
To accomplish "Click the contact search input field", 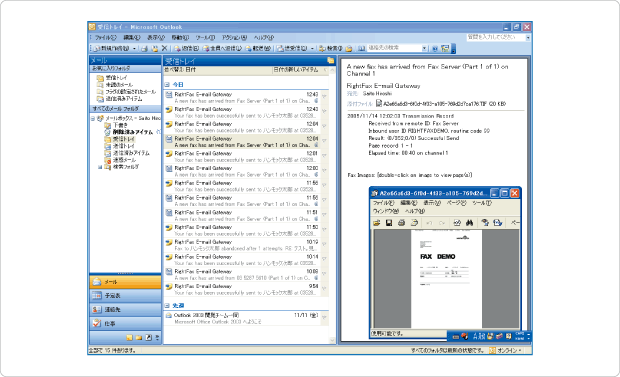I will pos(394,48).
